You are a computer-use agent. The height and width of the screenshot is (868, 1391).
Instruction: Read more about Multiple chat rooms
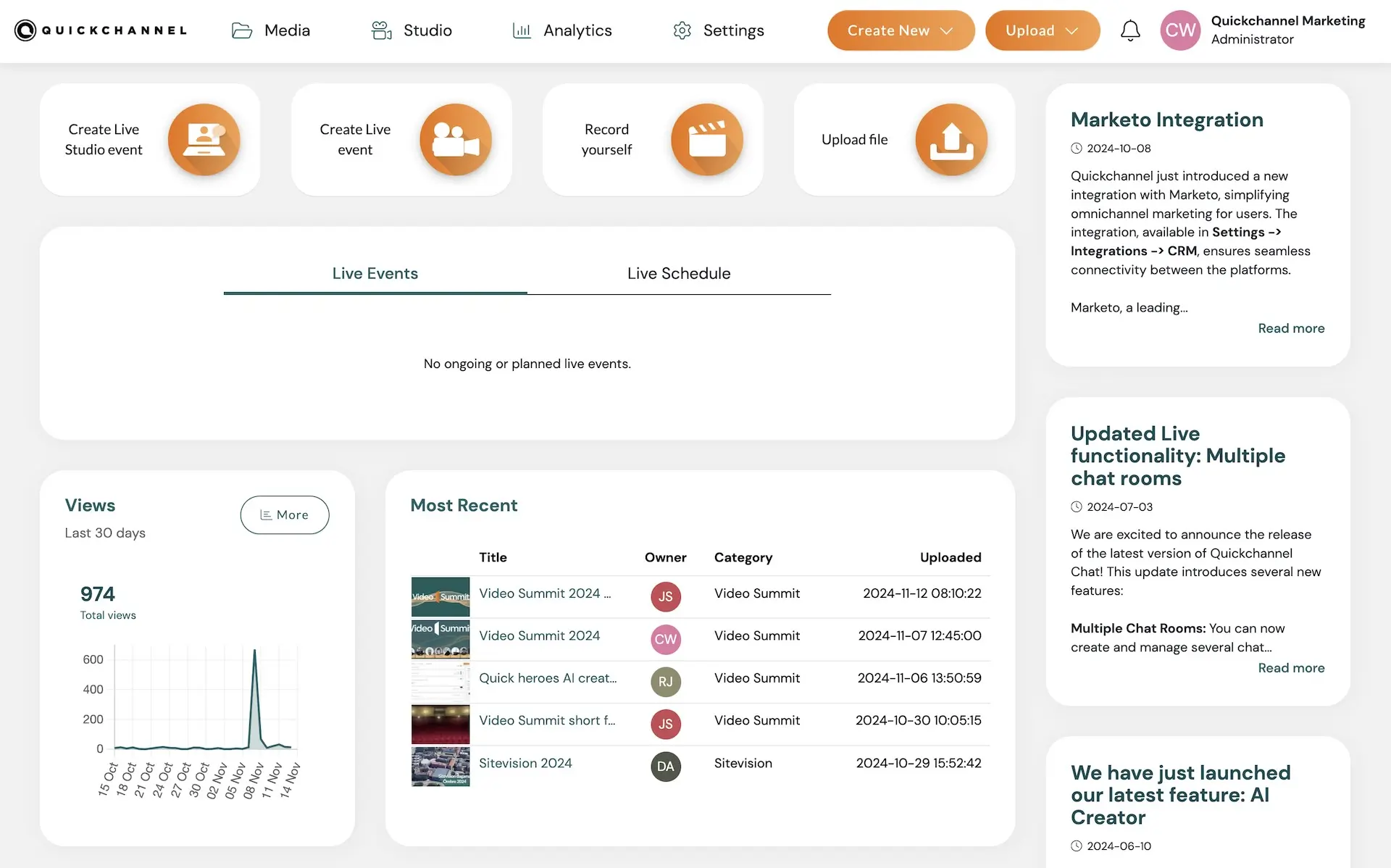[x=1292, y=667]
